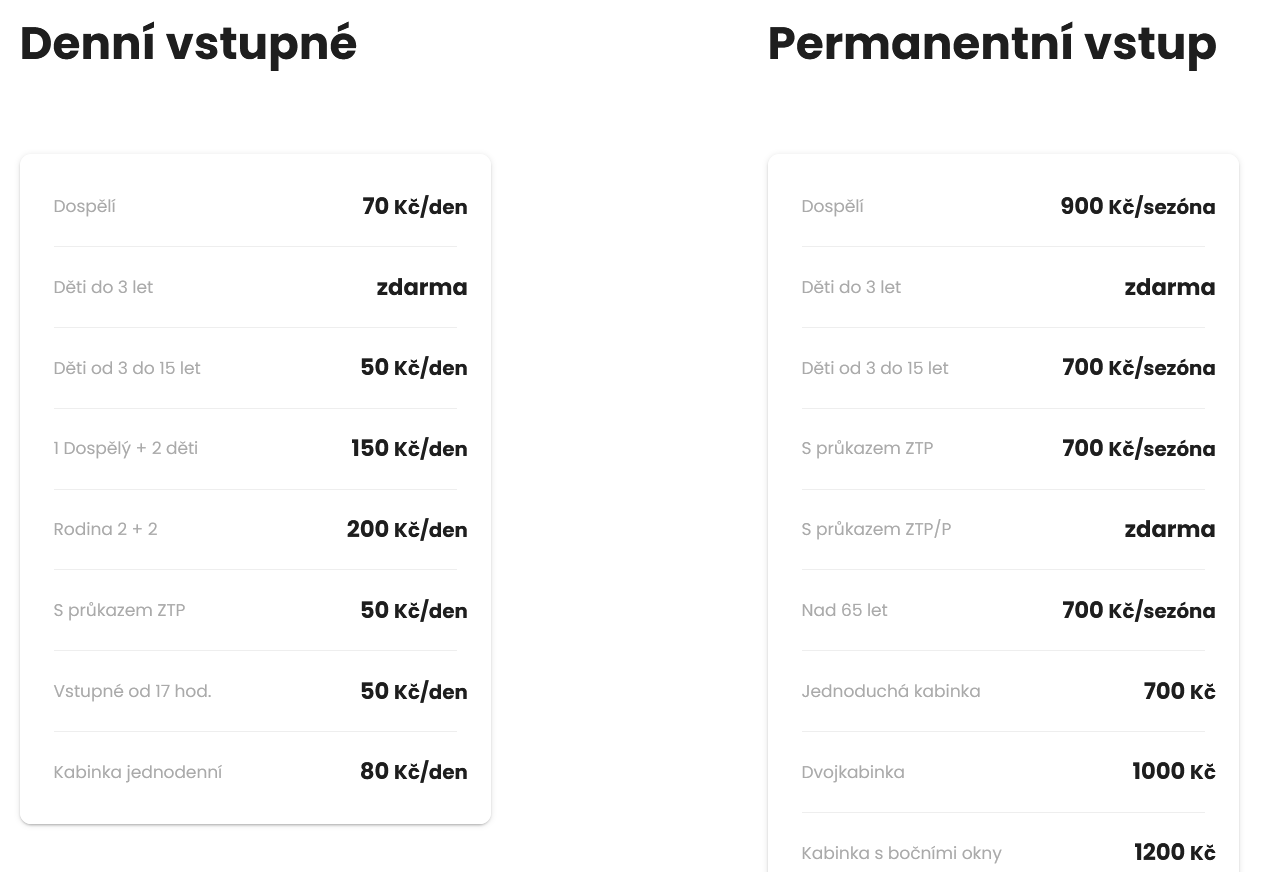Screen dimensions: 1267x872
Task: Click the "S průkazem ZTP/P" label
Action: [x=876, y=529]
